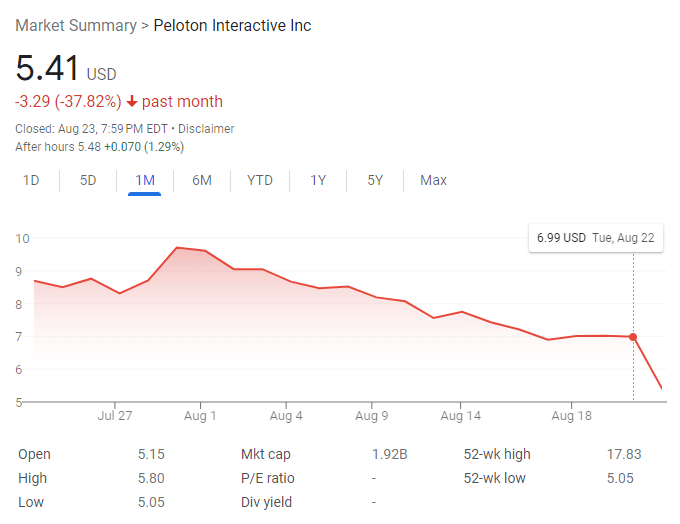Click the Disclaimer link
This screenshot has width=680, height=524.
206,129
